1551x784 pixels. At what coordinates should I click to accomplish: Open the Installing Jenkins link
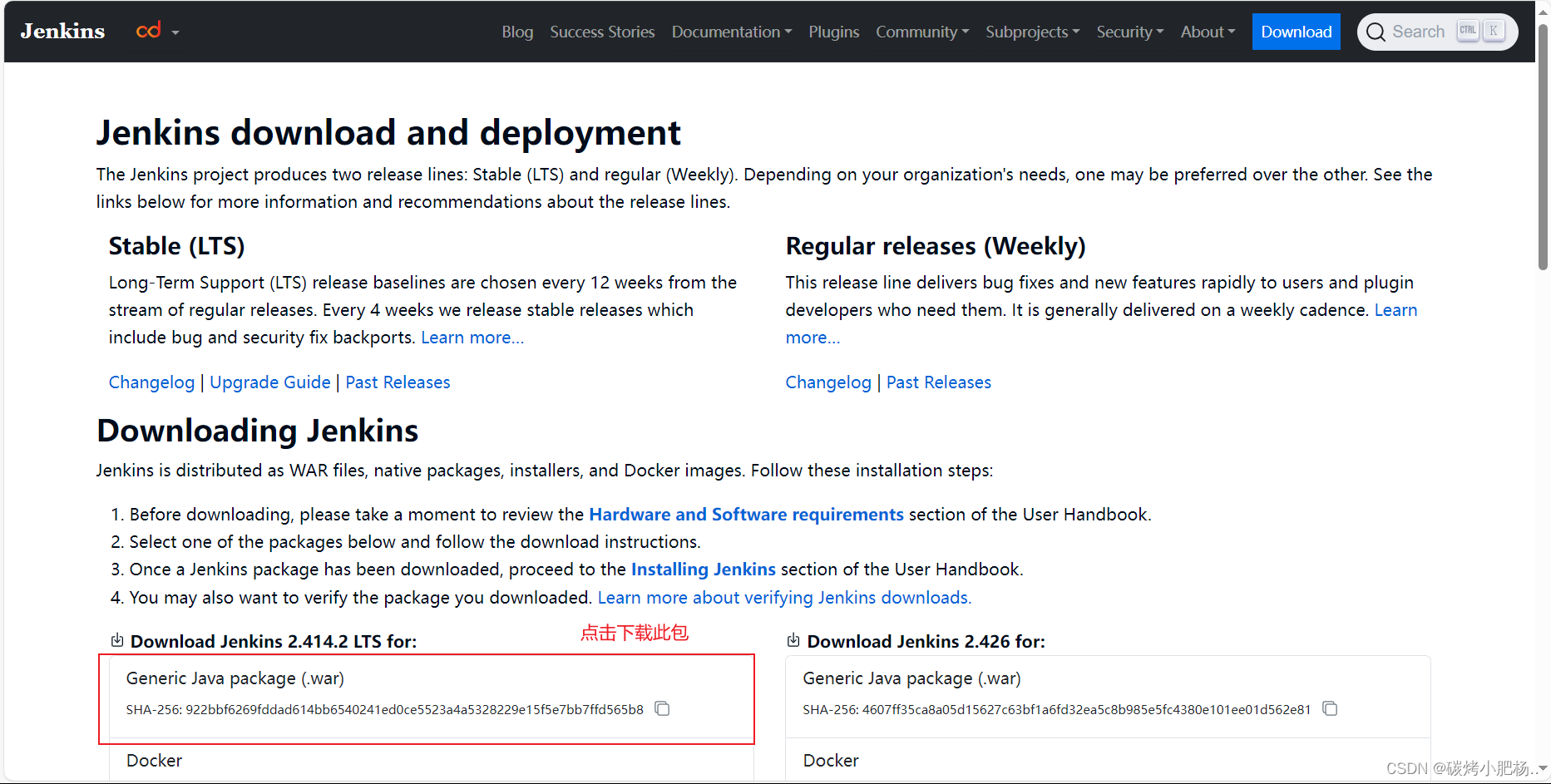(x=704, y=570)
